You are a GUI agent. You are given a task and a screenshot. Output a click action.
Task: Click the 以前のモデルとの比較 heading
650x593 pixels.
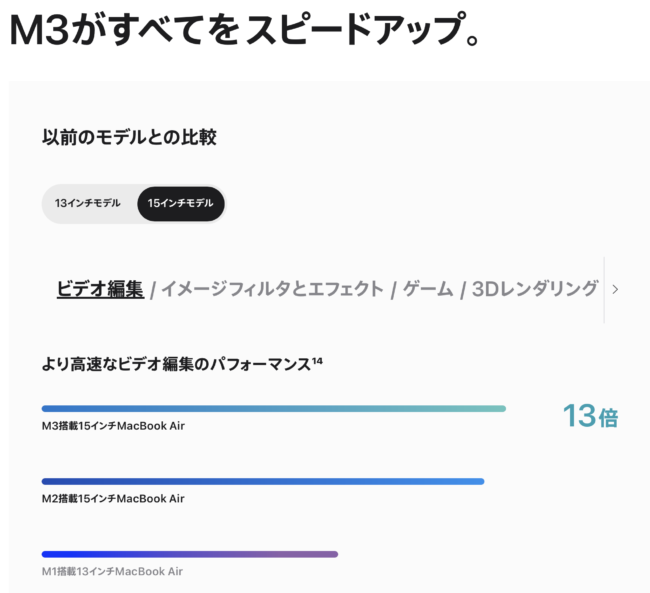[x=129, y=137]
